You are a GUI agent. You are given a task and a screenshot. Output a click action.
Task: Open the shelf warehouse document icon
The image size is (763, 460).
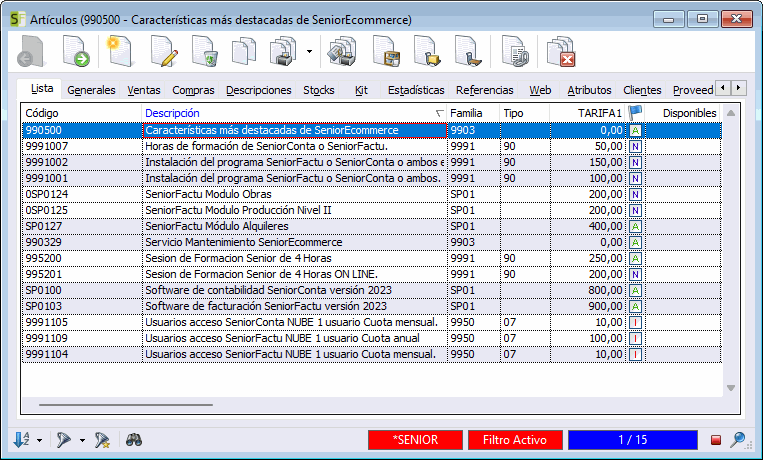[386, 51]
